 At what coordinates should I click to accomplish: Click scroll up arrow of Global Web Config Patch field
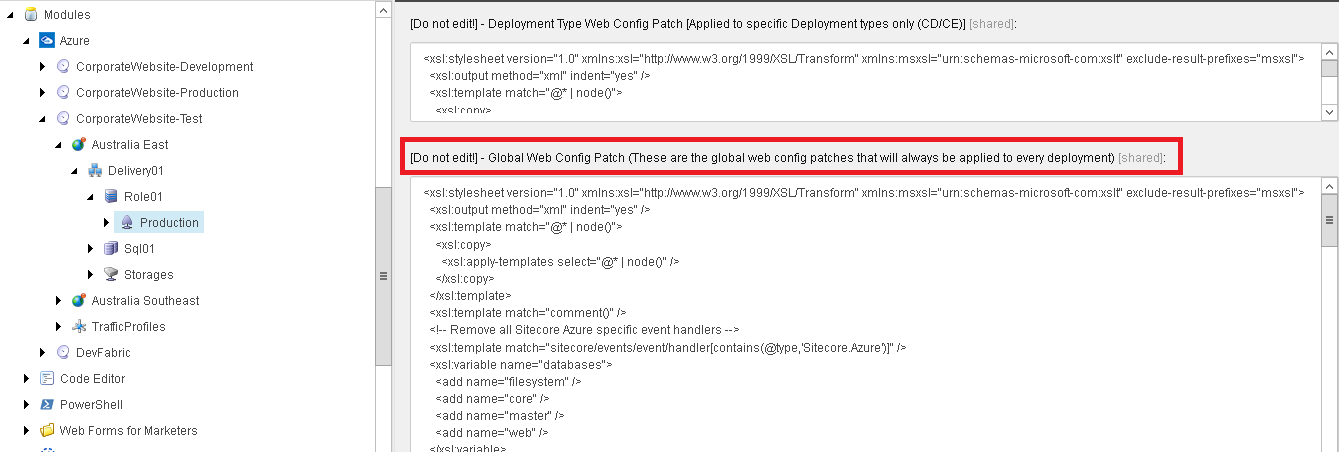(x=1329, y=187)
